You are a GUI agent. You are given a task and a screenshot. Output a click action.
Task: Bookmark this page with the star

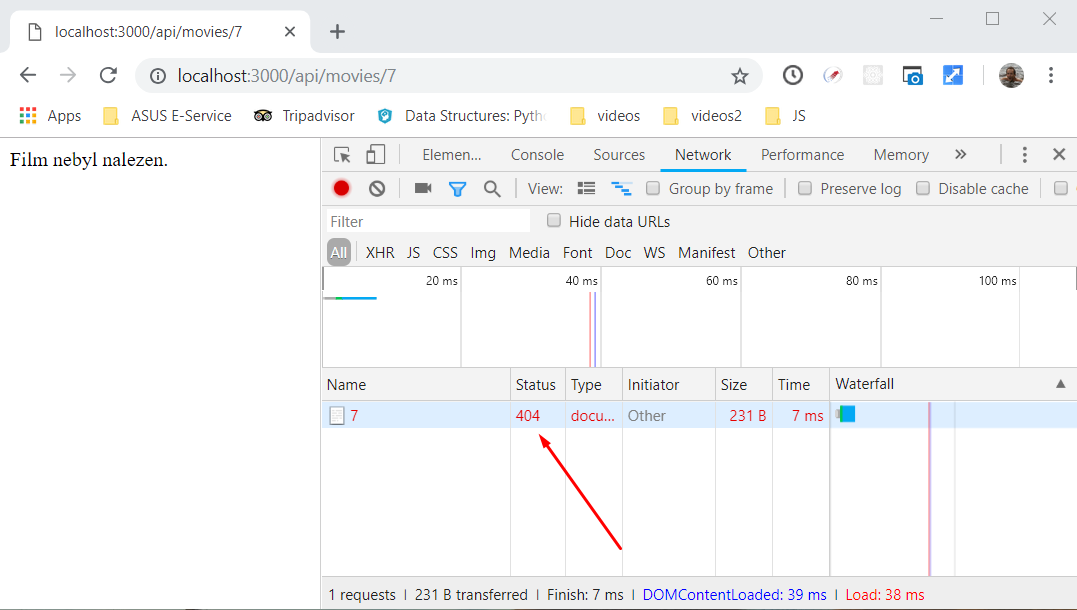[740, 76]
